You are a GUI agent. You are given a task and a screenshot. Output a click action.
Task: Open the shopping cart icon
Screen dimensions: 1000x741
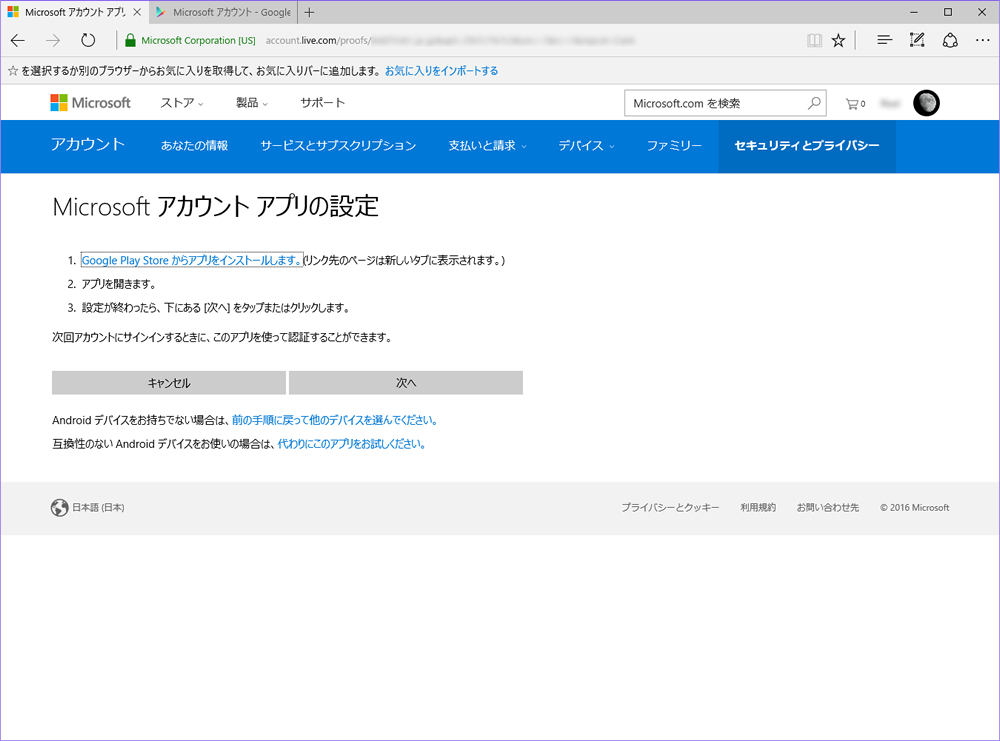pos(855,103)
